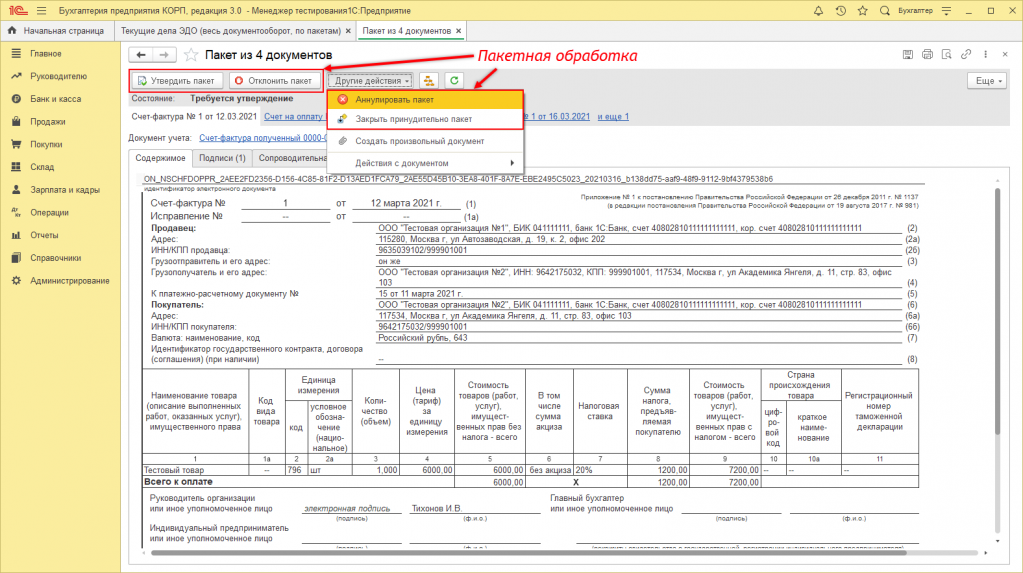Select the Содержимое tab
Screen dimensions: 1023x573
pyautogui.click(x=160, y=158)
